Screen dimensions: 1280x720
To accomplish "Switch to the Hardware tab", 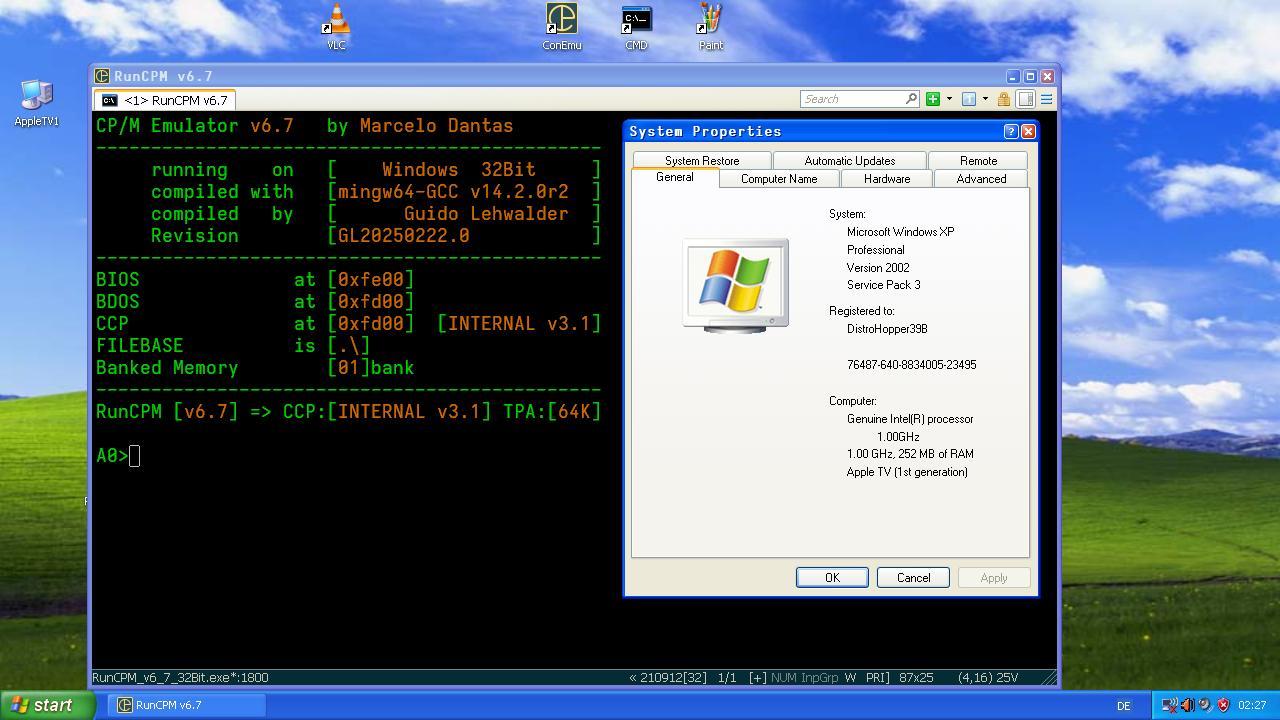I will click(887, 178).
